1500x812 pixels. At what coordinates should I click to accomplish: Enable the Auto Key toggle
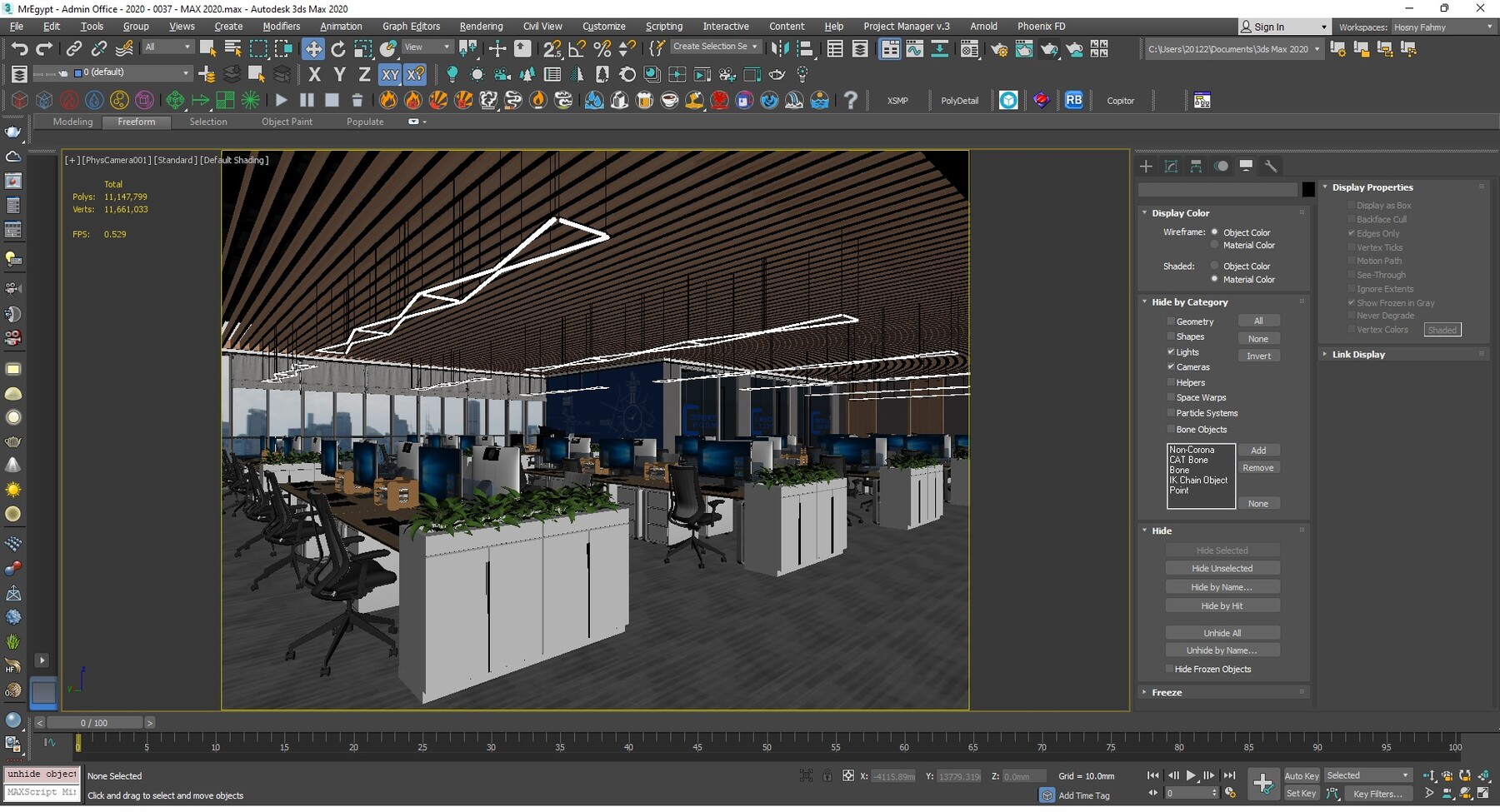coord(1301,775)
